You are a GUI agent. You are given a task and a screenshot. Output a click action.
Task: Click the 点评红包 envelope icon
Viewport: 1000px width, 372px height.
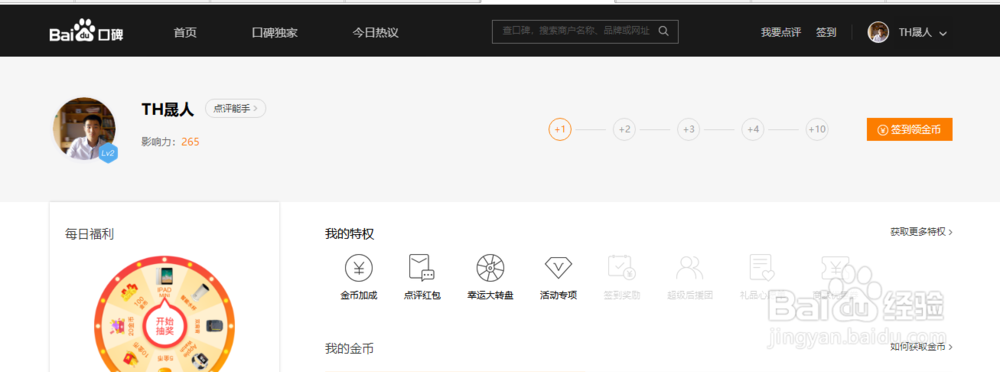click(x=422, y=267)
